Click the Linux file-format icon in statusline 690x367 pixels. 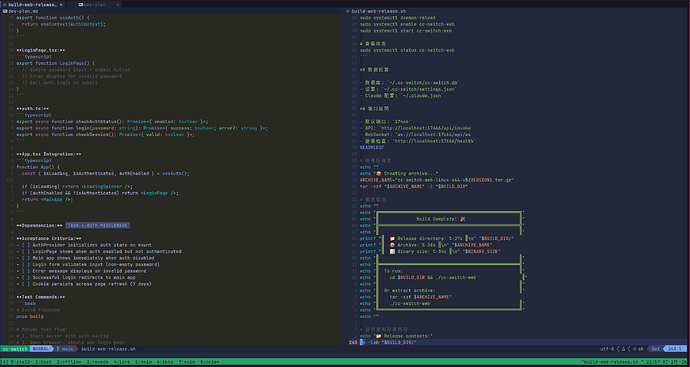click(x=624, y=349)
